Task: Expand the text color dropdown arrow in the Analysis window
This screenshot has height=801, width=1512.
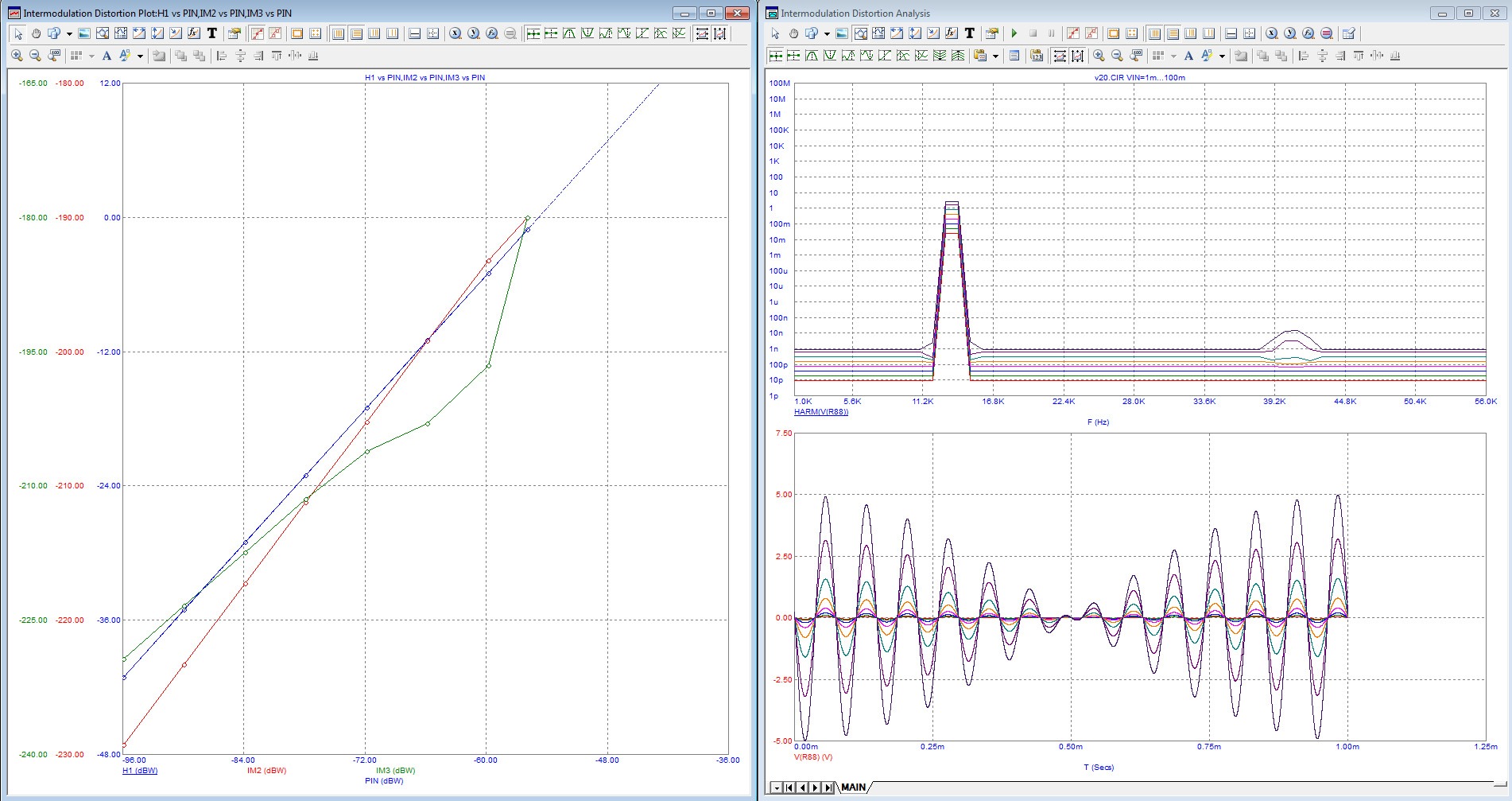Action: [1222, 56]
